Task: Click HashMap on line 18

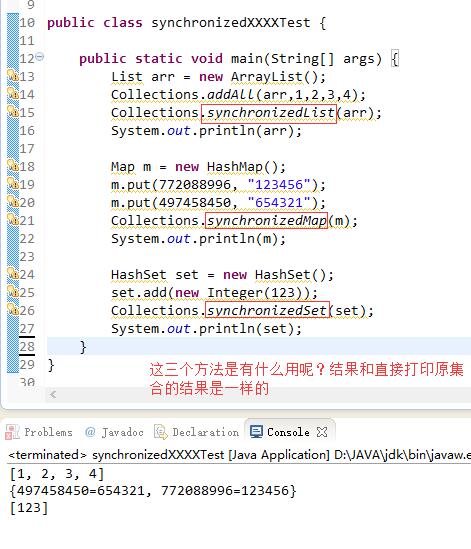Action: [235, 167]
